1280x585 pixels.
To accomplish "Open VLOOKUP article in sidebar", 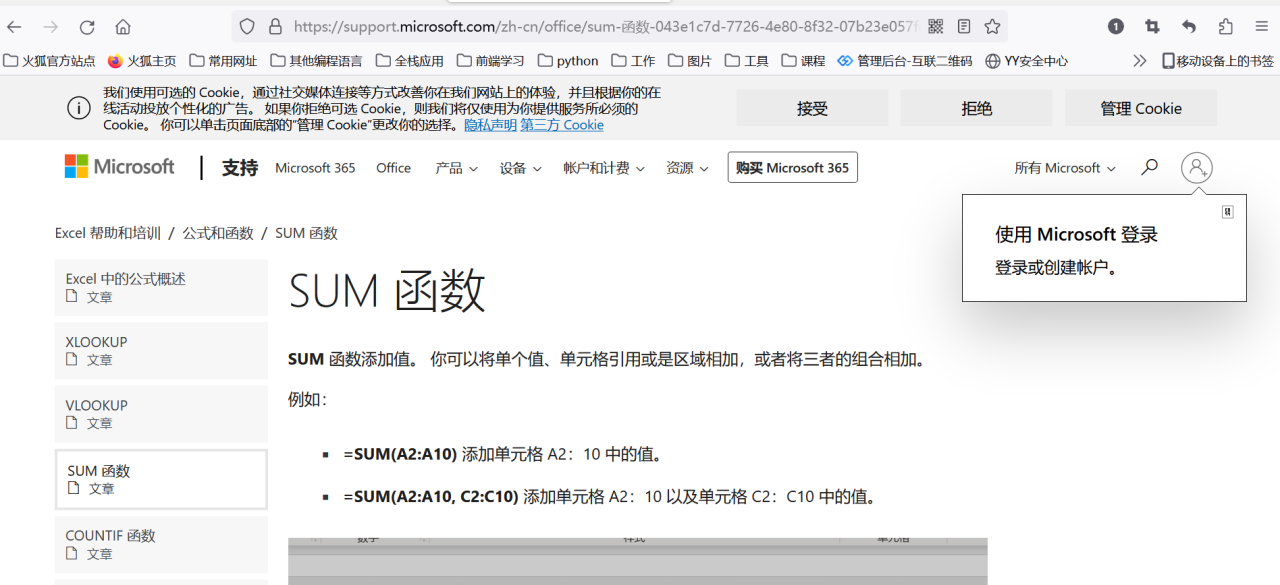I will pyautogui.click(x=161, y=414).
